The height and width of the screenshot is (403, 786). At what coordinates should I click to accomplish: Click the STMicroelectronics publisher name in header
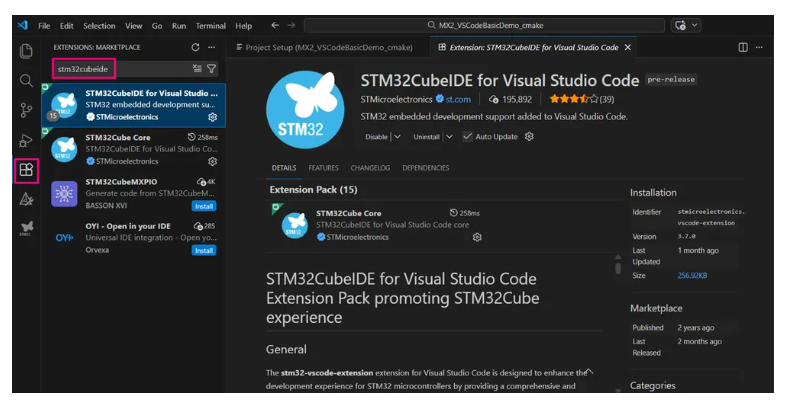pos(396,99)
